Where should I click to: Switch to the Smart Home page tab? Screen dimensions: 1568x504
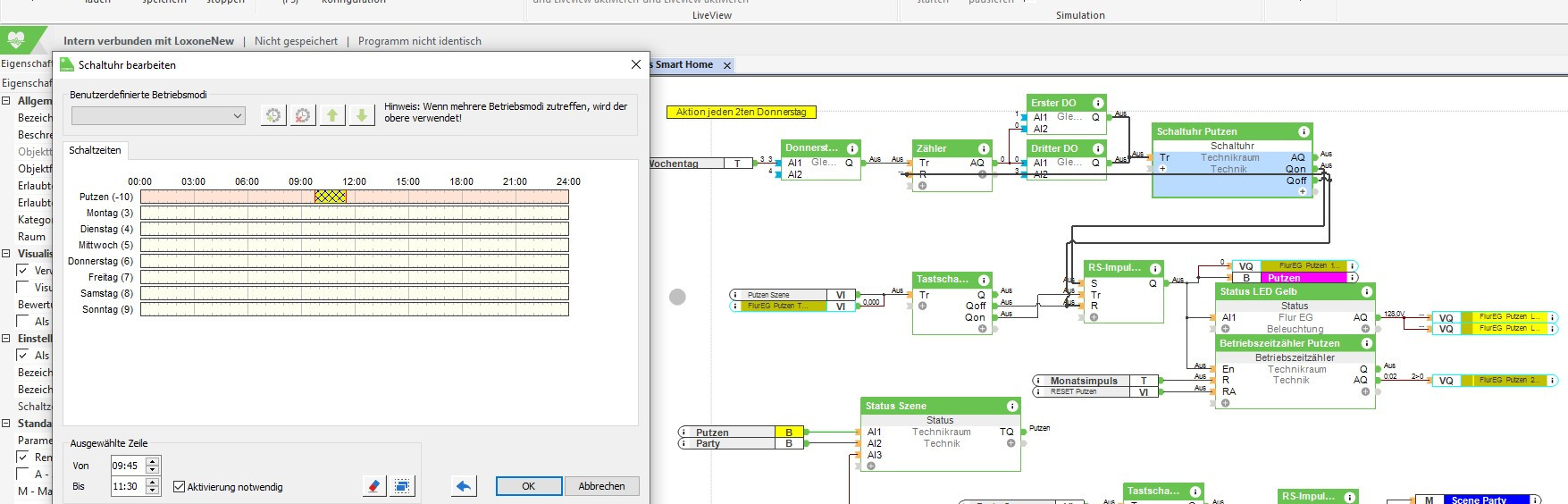point(684,64)
